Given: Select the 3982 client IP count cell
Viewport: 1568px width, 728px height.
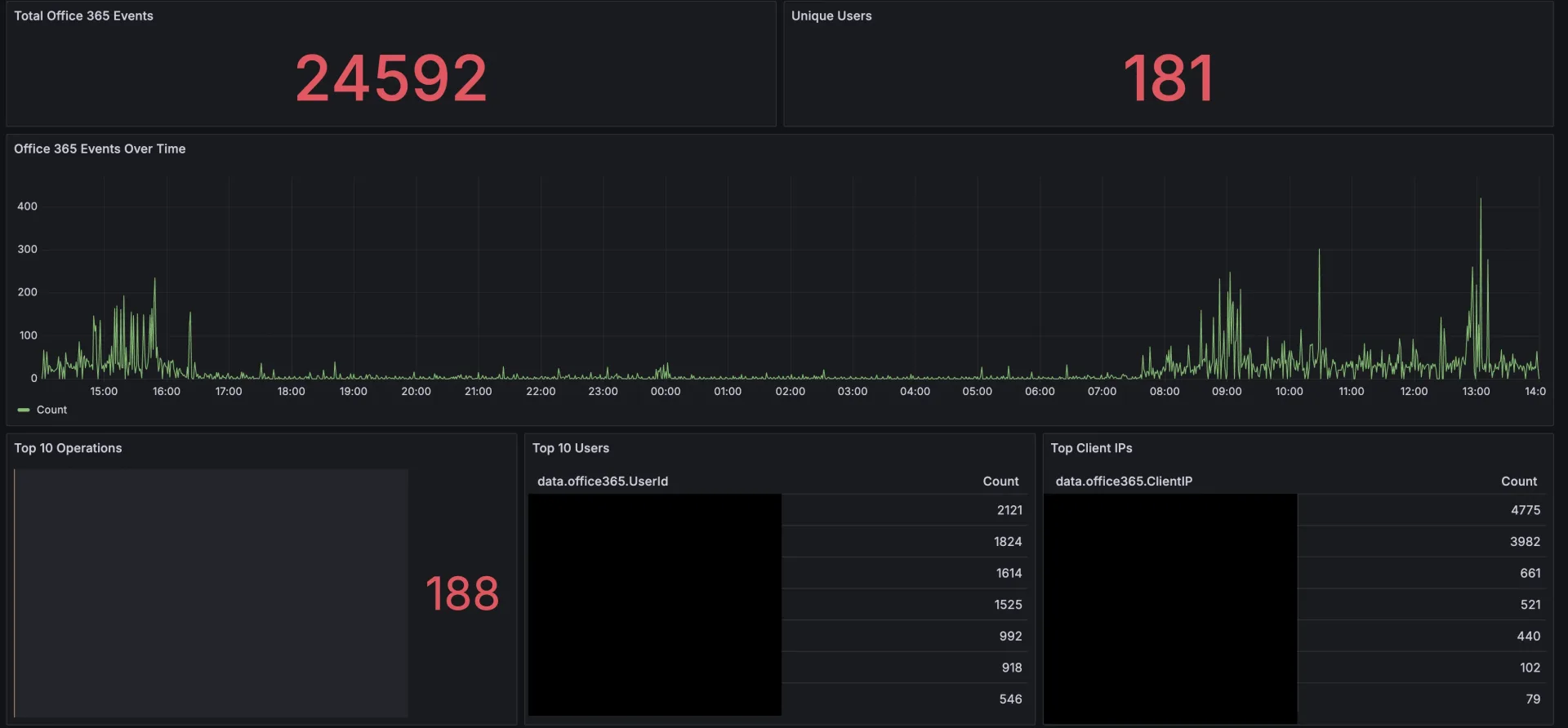Looking at the screenshot, I should [1525, 542].
